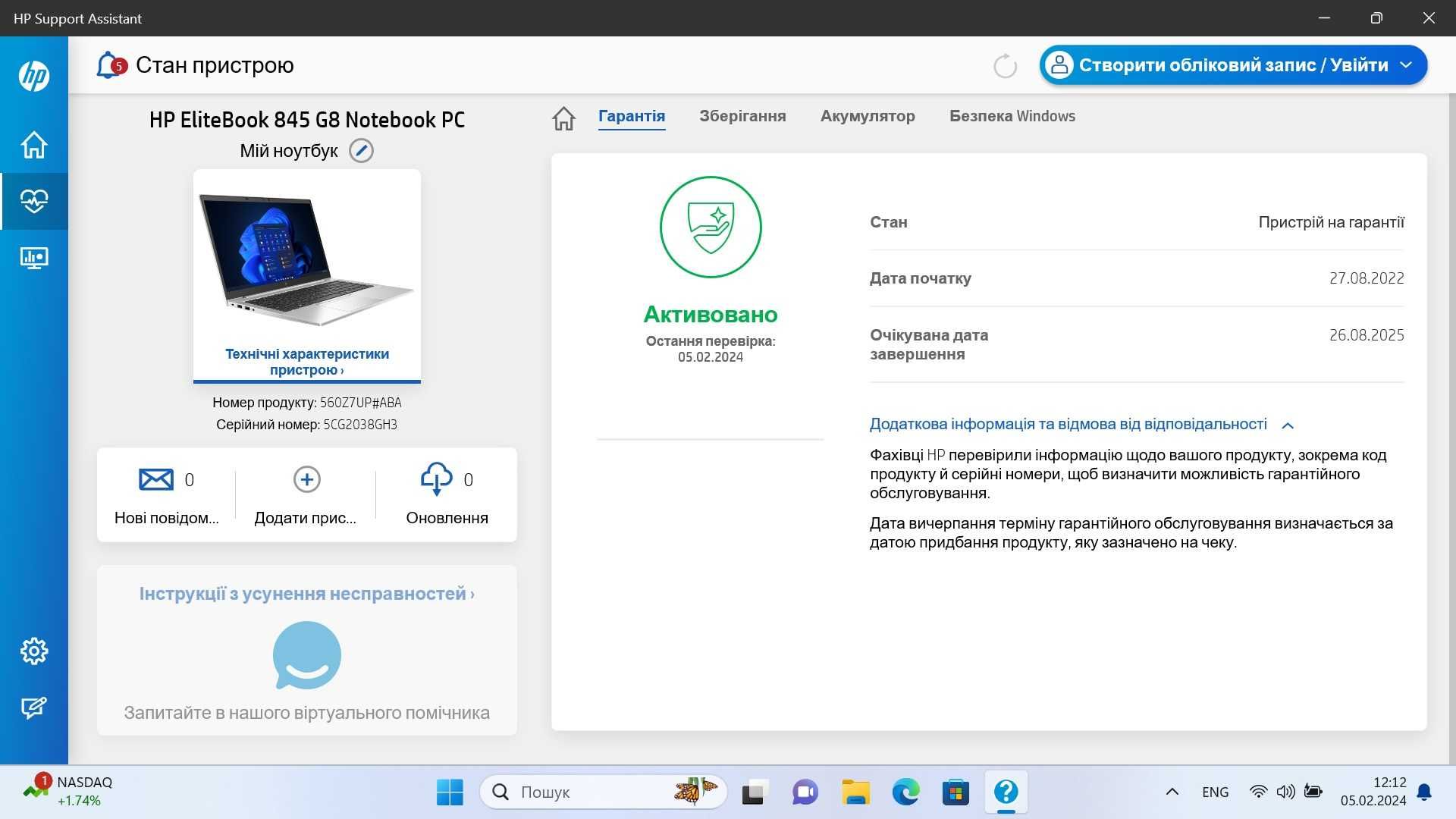1456x819 pixels.
Task: Click the serial number 5CG2038GH3
Action: 360,425
